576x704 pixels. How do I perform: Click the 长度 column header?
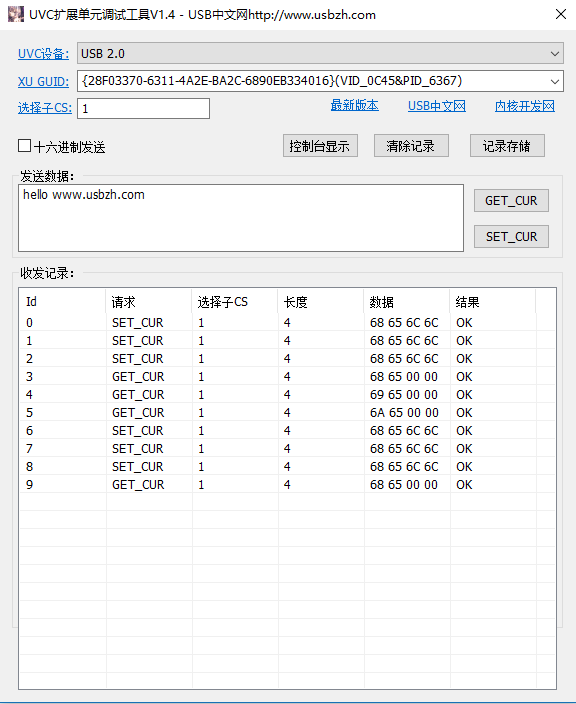[321, 302]
